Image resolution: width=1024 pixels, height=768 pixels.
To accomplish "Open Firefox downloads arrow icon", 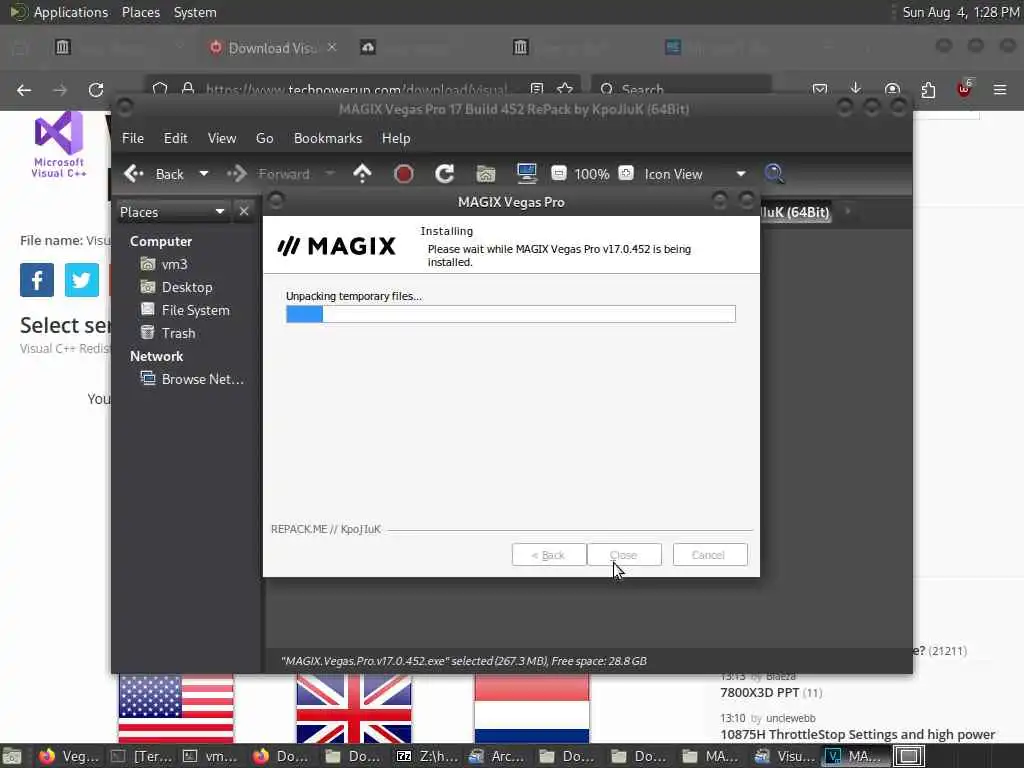I will tap(856, 89).
